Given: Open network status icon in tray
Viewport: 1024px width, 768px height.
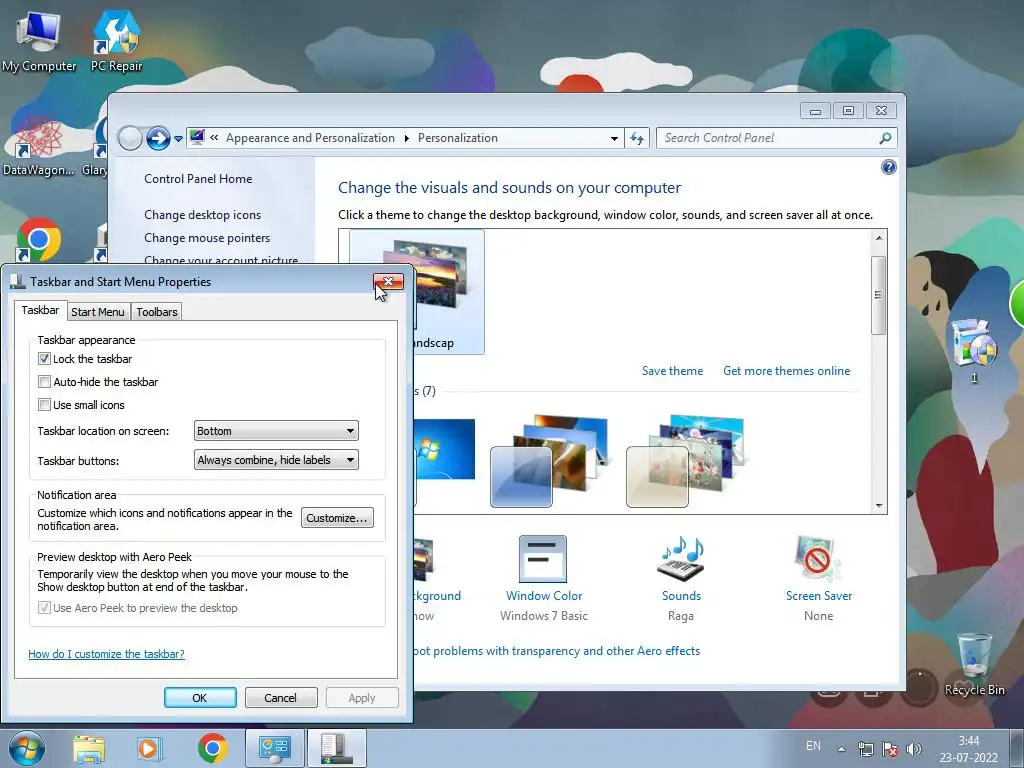Looking at the screenshot, I should coord(865,749).
